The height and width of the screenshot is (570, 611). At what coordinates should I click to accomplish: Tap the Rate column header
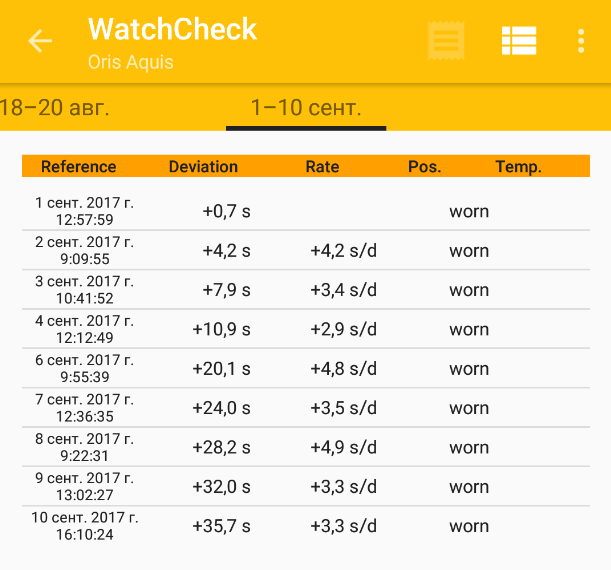point(322,167)
